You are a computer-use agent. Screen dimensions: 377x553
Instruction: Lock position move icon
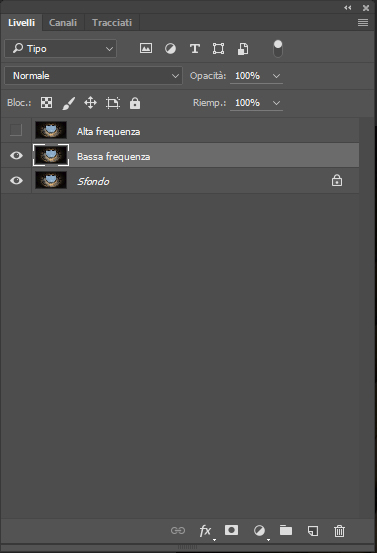91,103
